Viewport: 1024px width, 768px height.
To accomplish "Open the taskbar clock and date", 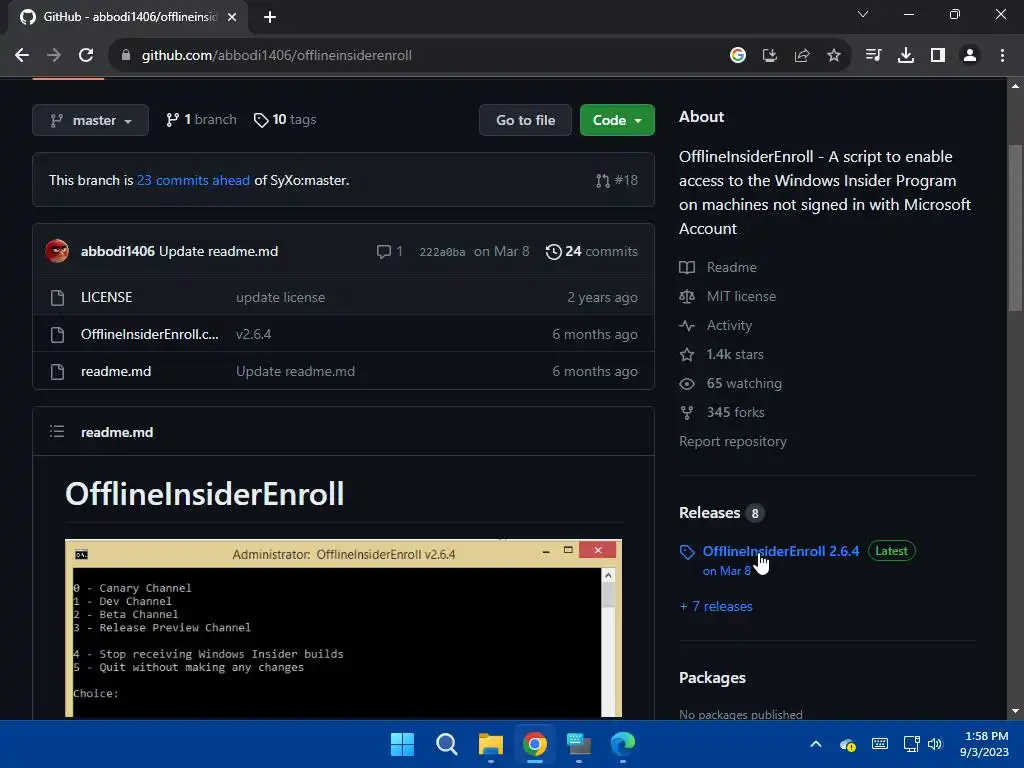I will click(984, 744).
